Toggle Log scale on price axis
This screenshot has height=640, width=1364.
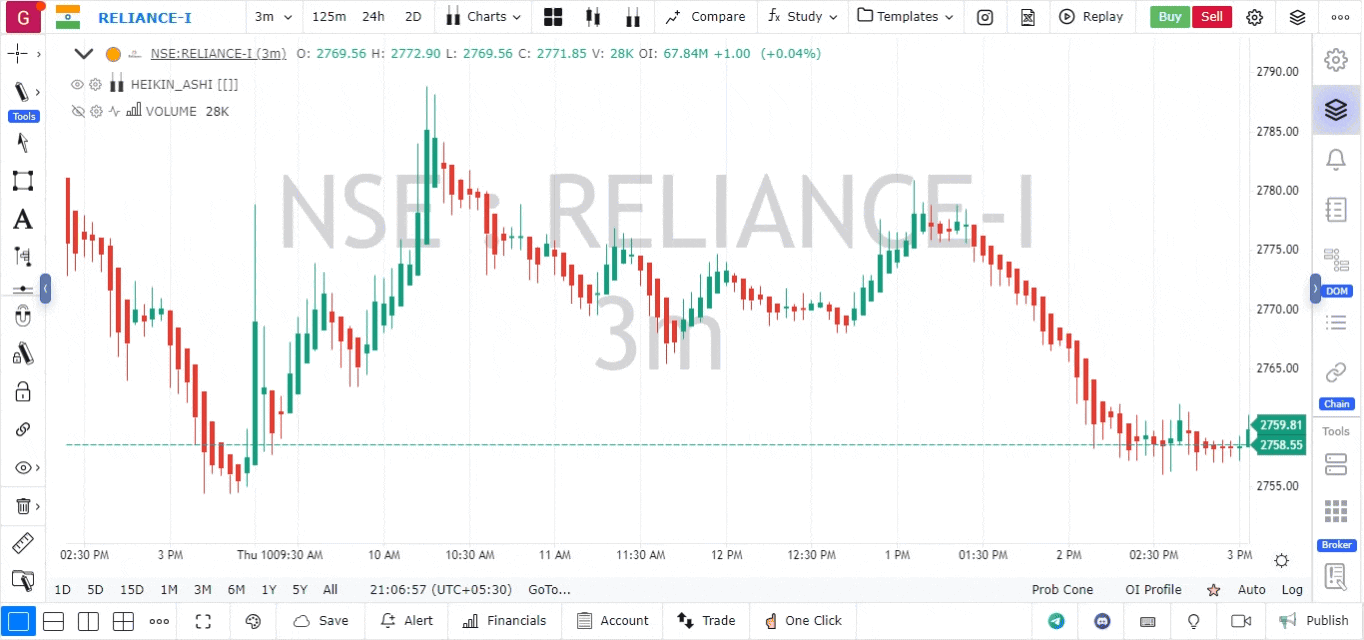click(1292, 590)
